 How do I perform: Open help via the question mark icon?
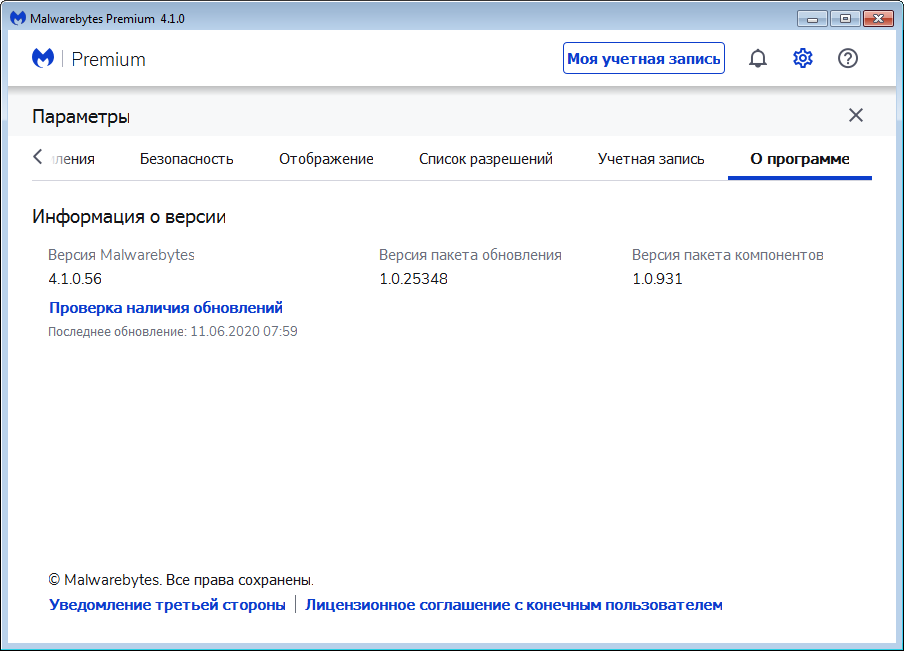(848, 59)
